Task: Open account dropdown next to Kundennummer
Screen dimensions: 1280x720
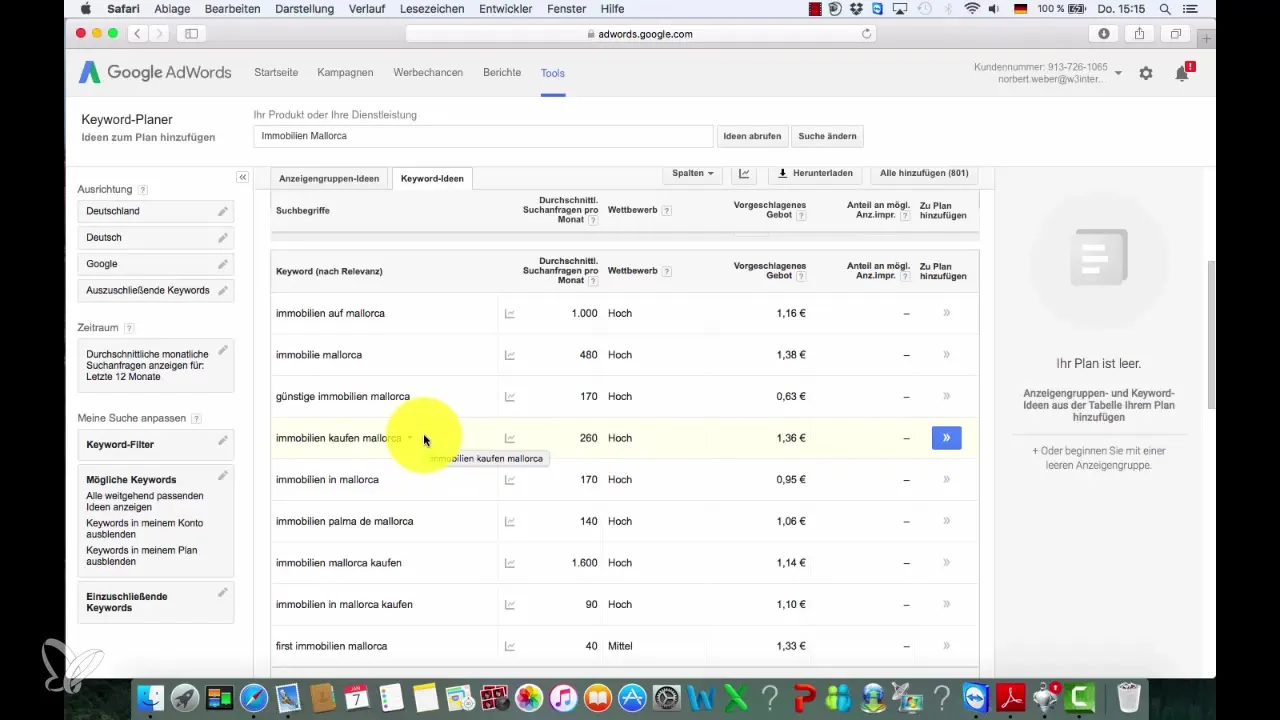Action: (x=1118, y=73)
